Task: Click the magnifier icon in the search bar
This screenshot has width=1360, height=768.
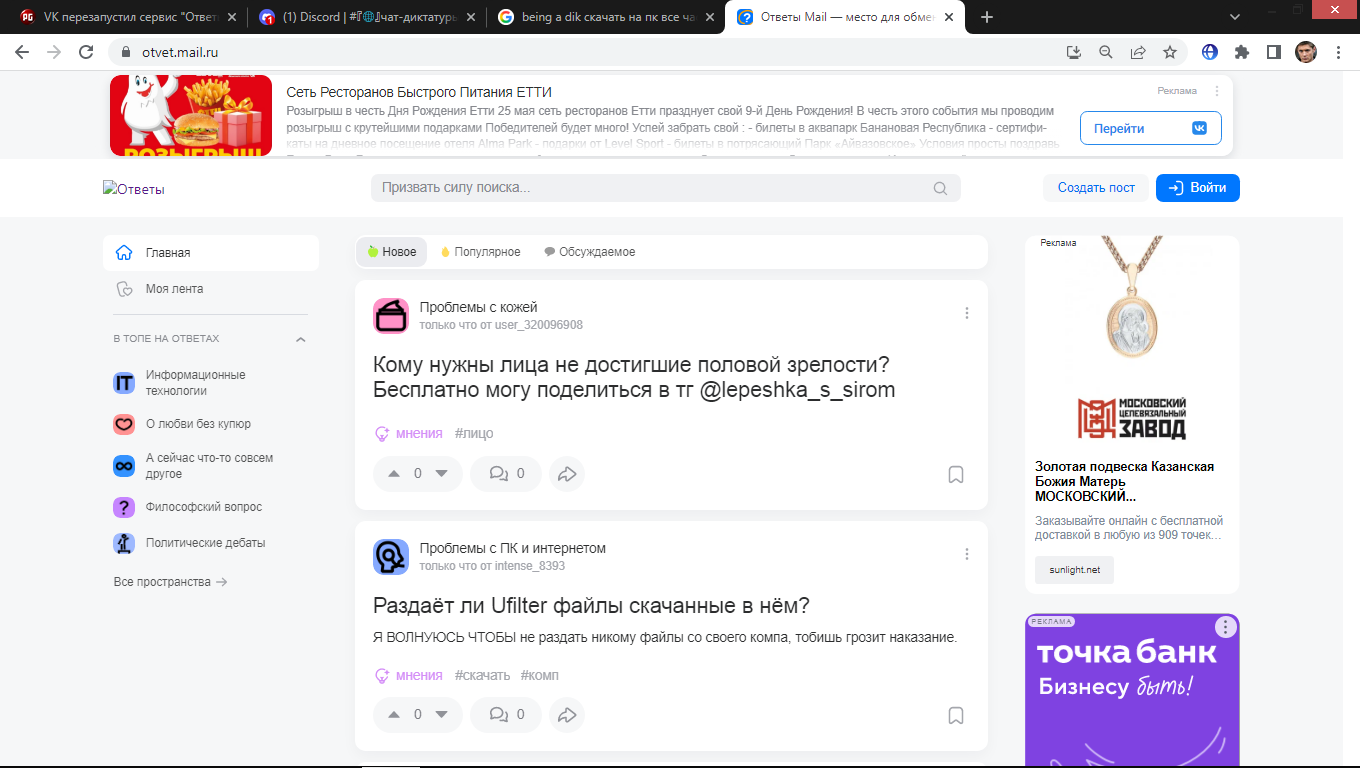Action: pyautogui.click(x=940, y=188)
